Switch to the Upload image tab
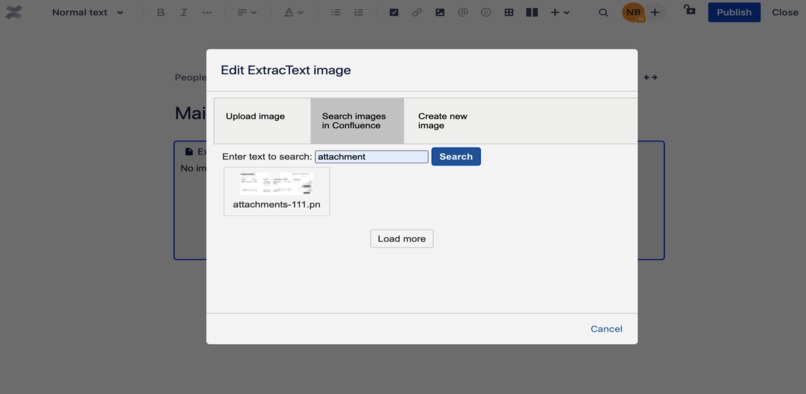This screenshot has width=806, height=394. click(x=262, y=121)
